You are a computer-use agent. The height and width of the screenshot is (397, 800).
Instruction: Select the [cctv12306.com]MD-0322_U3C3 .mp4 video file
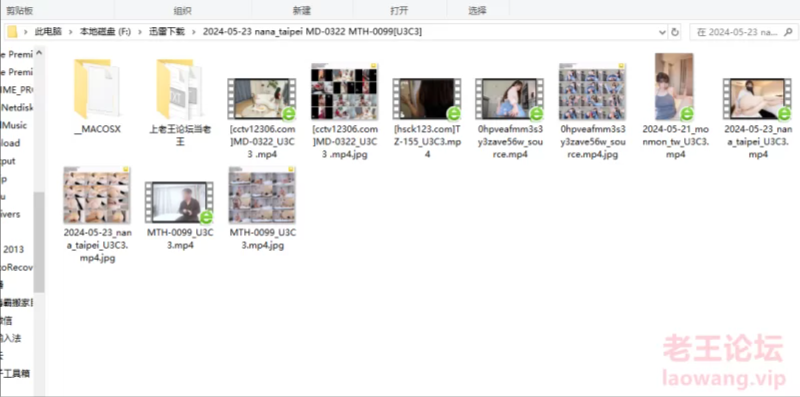tap(262, 118)
